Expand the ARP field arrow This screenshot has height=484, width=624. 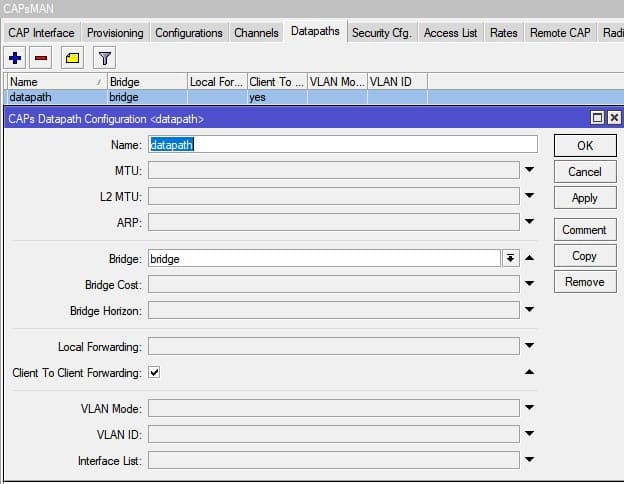(529, 221)
